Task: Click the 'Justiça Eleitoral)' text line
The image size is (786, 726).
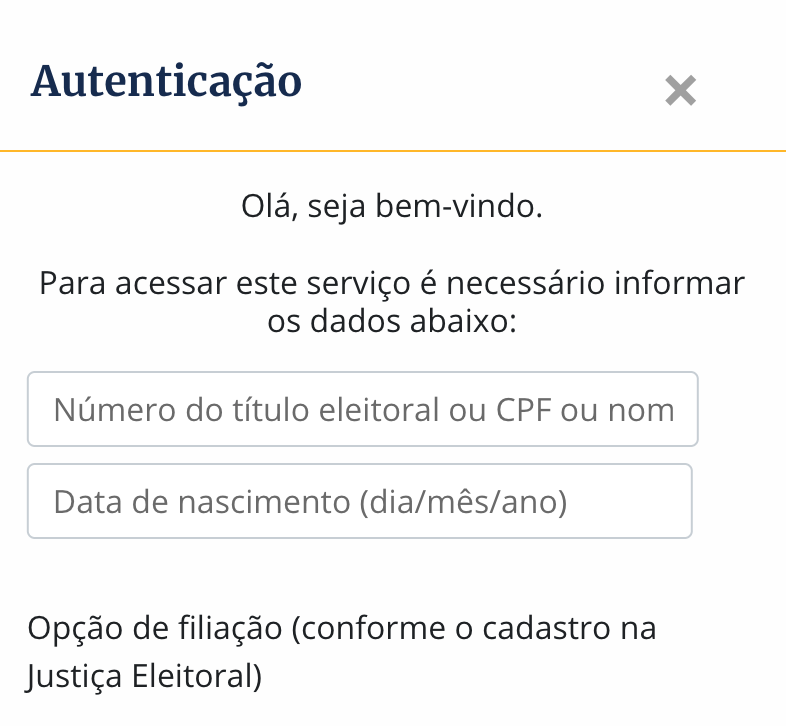Action: pyautogui.click(x=145, y=676)
